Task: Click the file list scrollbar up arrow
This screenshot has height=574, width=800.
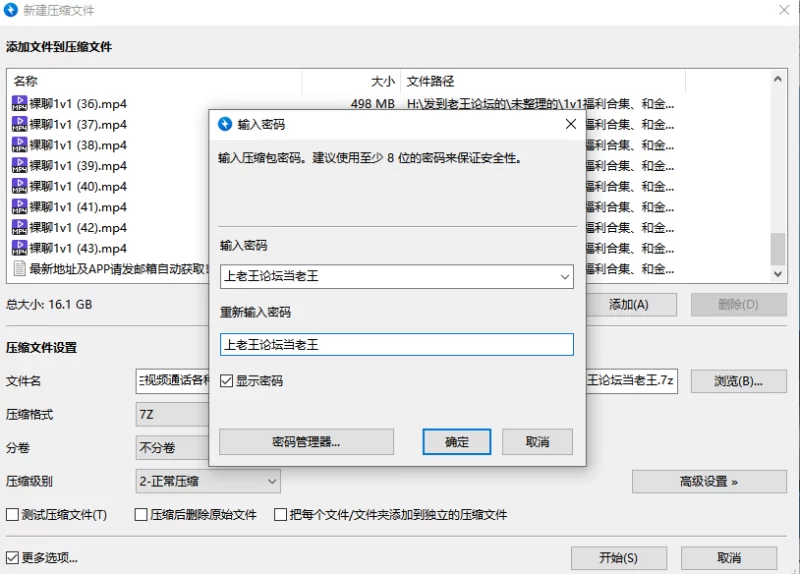Action: pyautogui.click(x=778, y=79)
